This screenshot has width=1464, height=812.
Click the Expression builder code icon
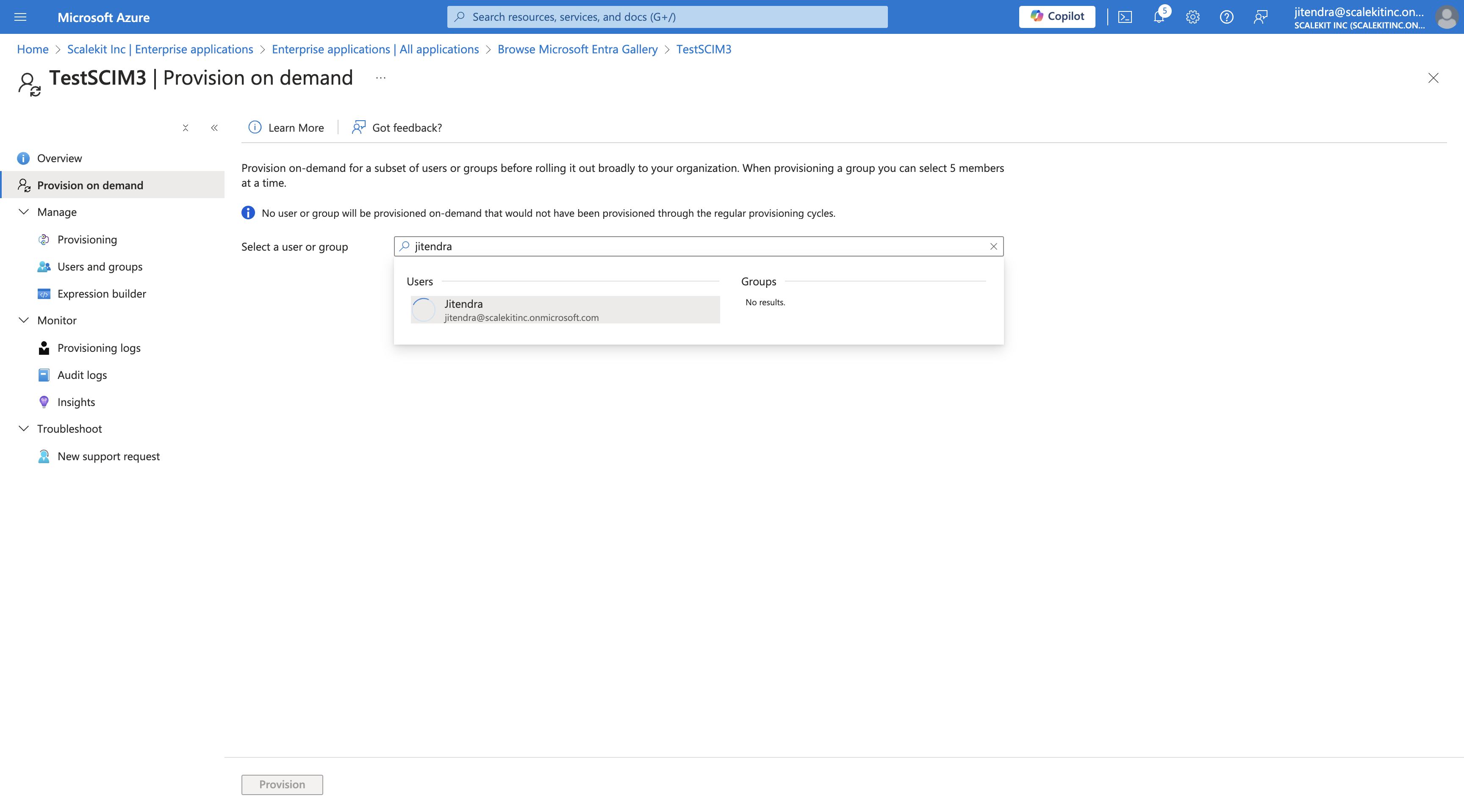click(44, 294)
